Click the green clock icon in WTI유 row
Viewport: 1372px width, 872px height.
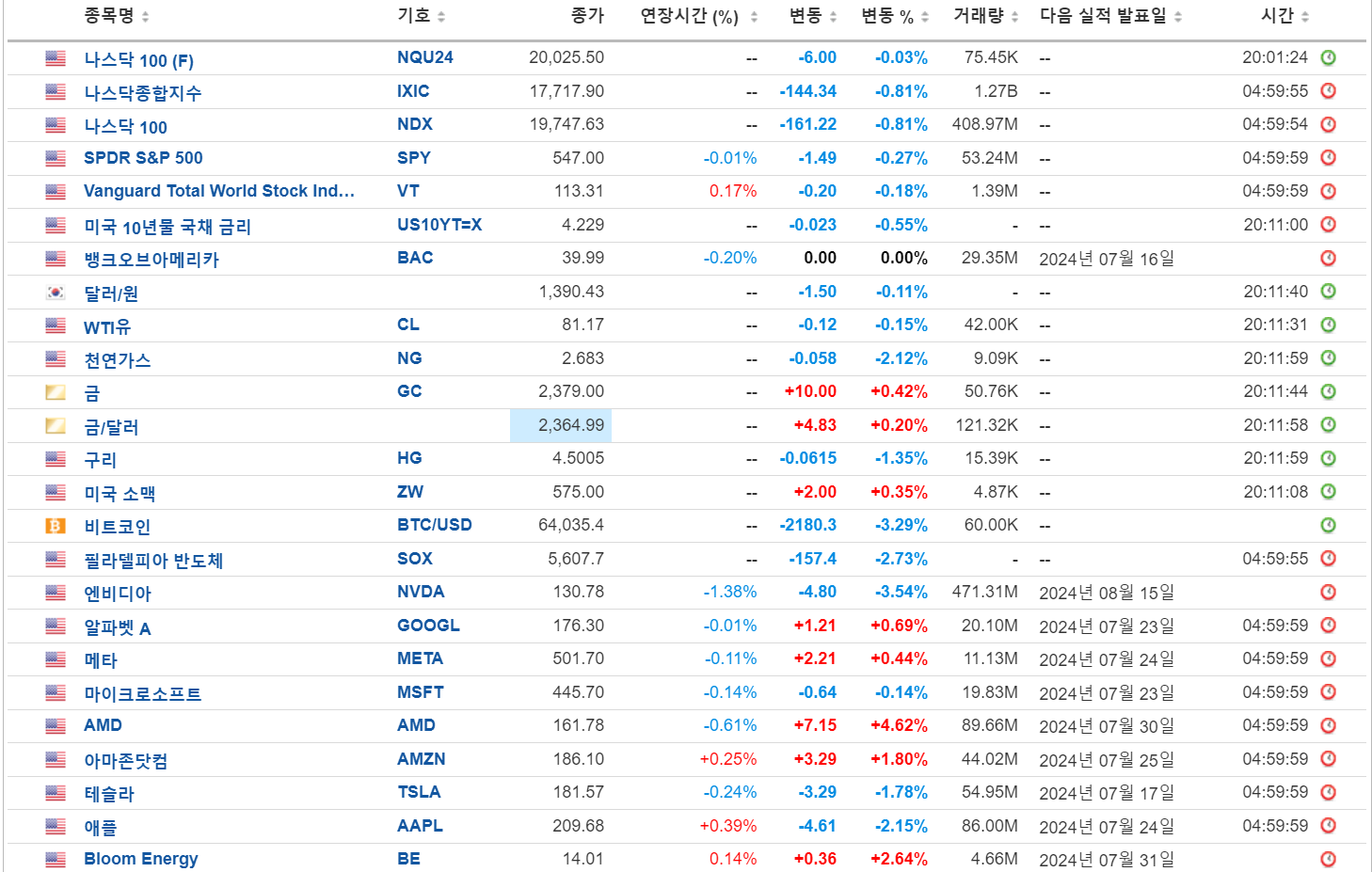[x=1328, y=325]
